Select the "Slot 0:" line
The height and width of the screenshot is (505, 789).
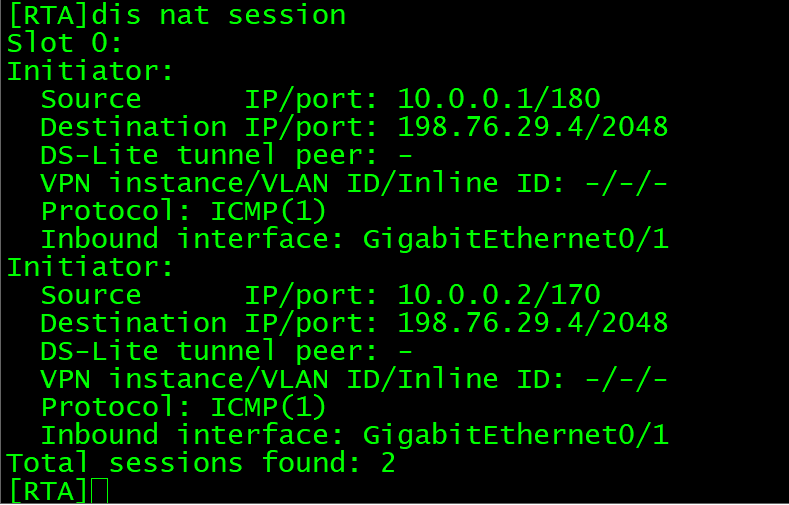pyautogui.click(x=65, y=43)
